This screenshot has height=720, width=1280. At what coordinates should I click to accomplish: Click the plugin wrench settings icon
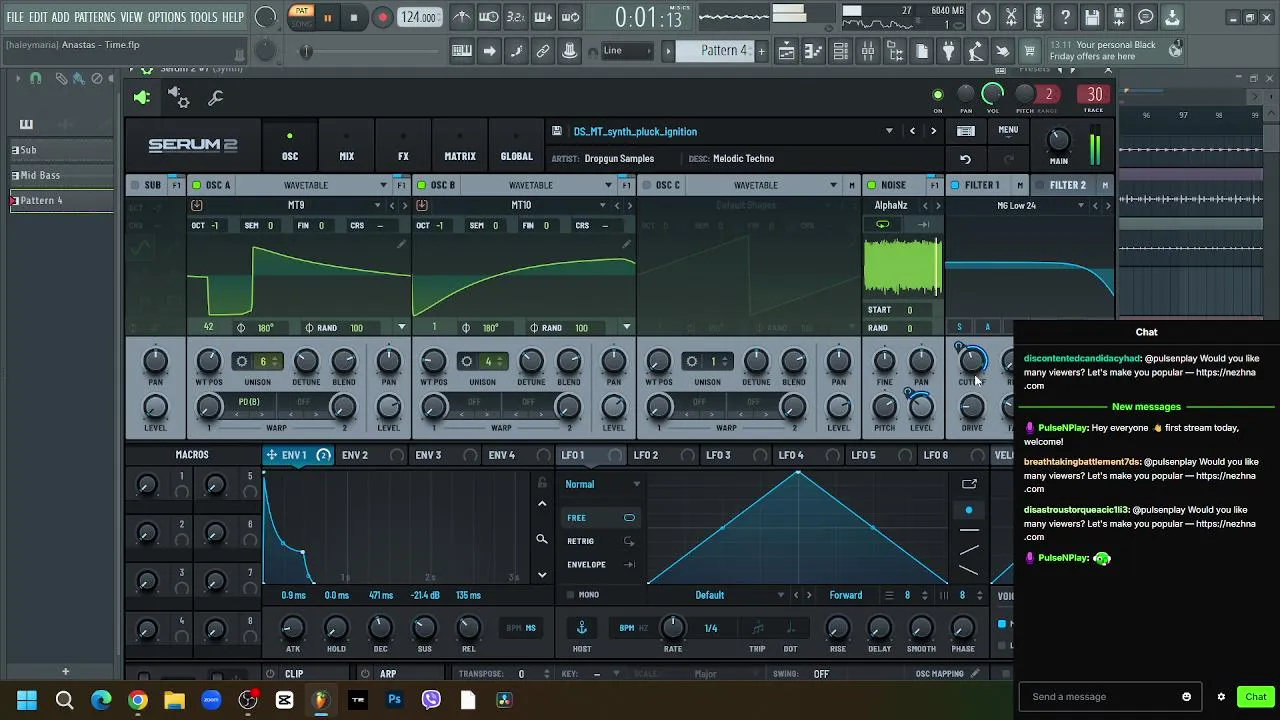[x=215, y=98]
